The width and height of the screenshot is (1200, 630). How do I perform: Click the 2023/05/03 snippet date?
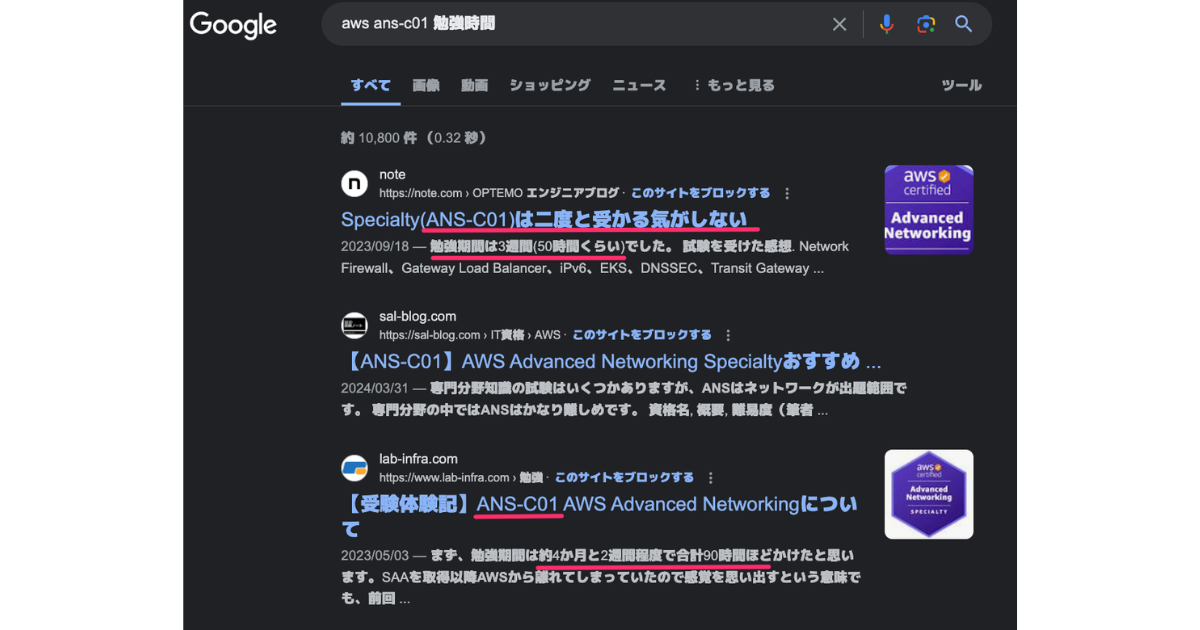[x=376, y=555]
